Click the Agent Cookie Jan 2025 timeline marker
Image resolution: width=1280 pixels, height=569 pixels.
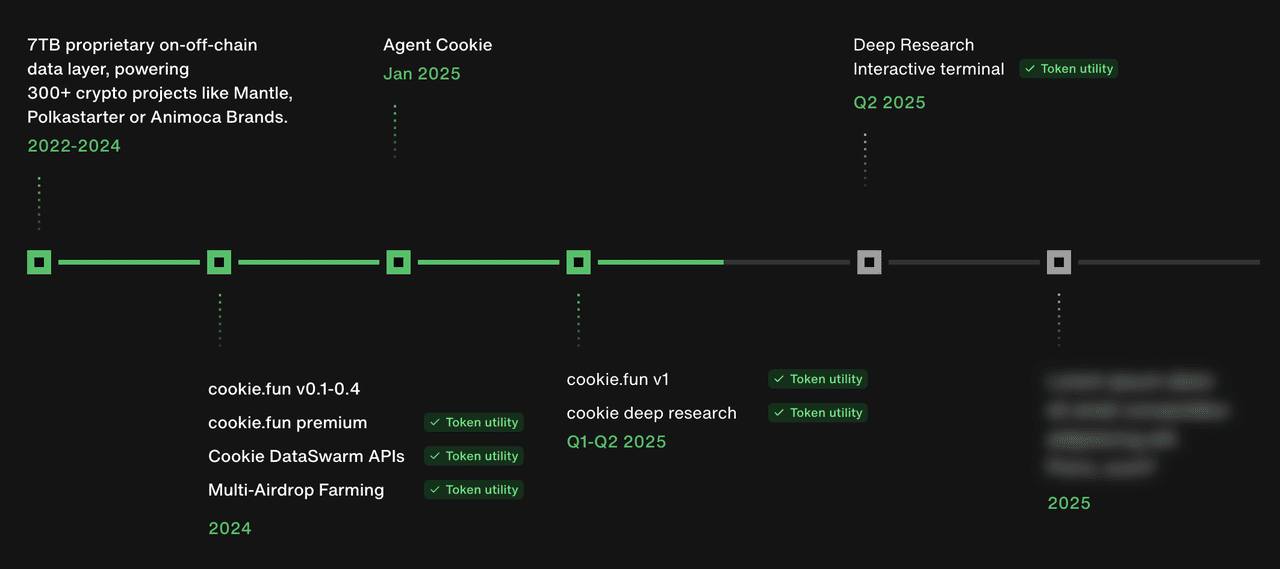click(399, 262)
